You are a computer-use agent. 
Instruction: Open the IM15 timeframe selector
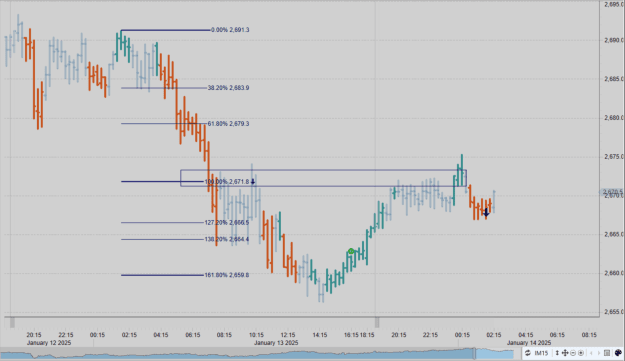coord(541,353)
